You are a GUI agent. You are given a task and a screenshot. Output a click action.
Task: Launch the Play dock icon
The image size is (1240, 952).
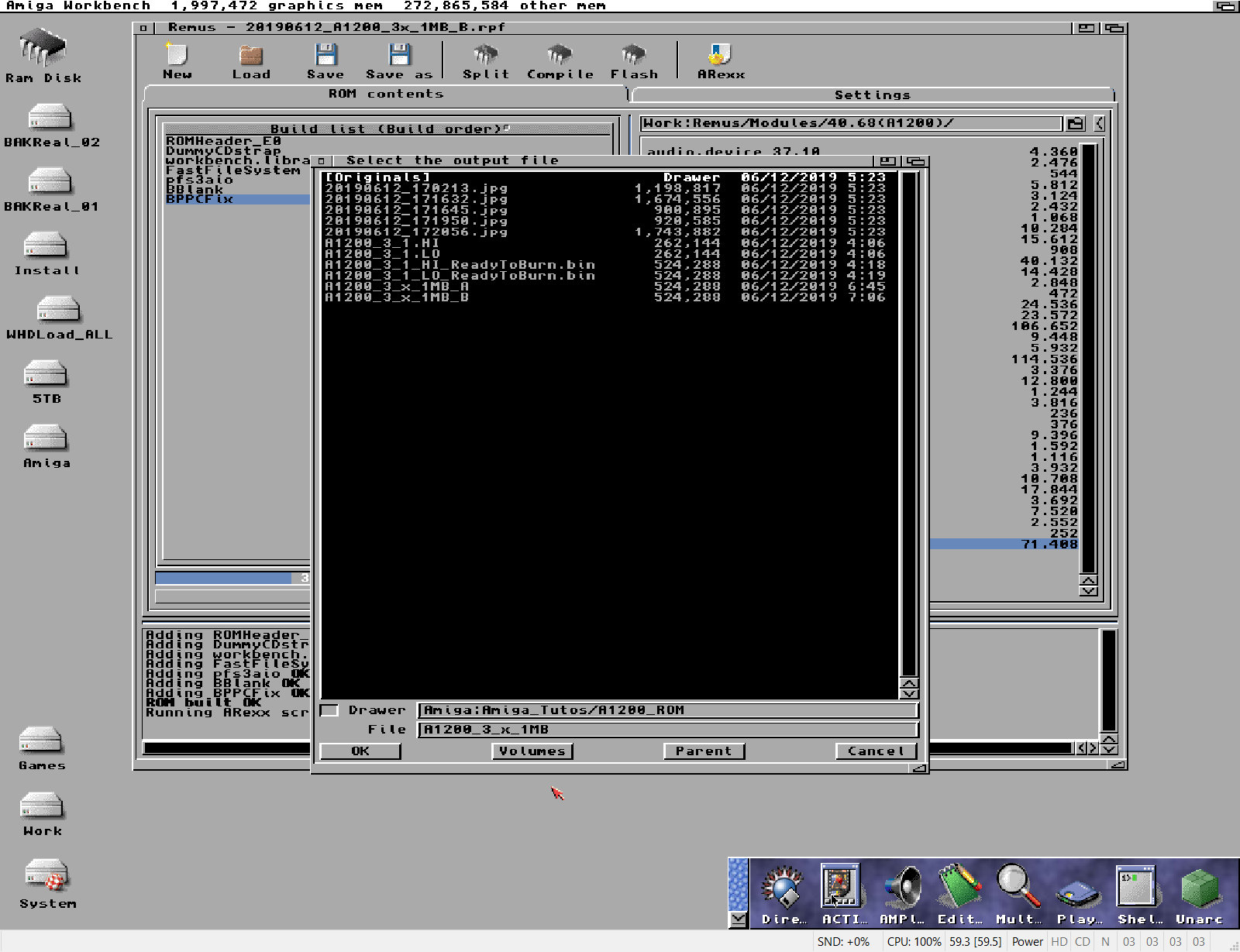coord(1078,893)
